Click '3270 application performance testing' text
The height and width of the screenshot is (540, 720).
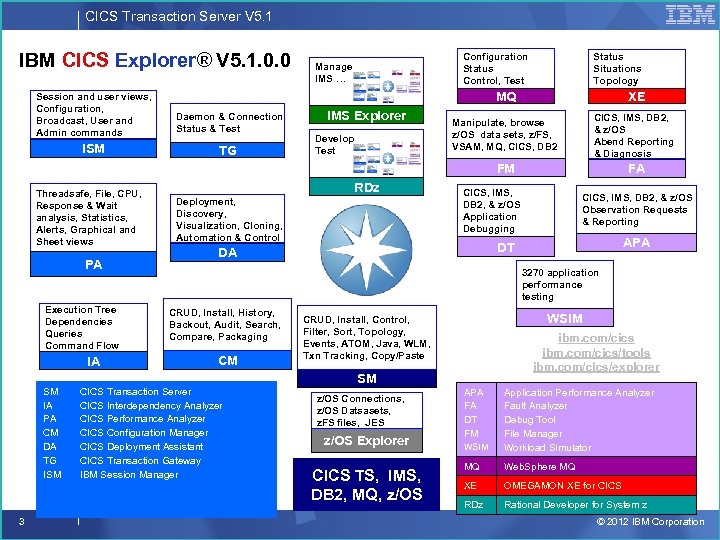[560, 285]
